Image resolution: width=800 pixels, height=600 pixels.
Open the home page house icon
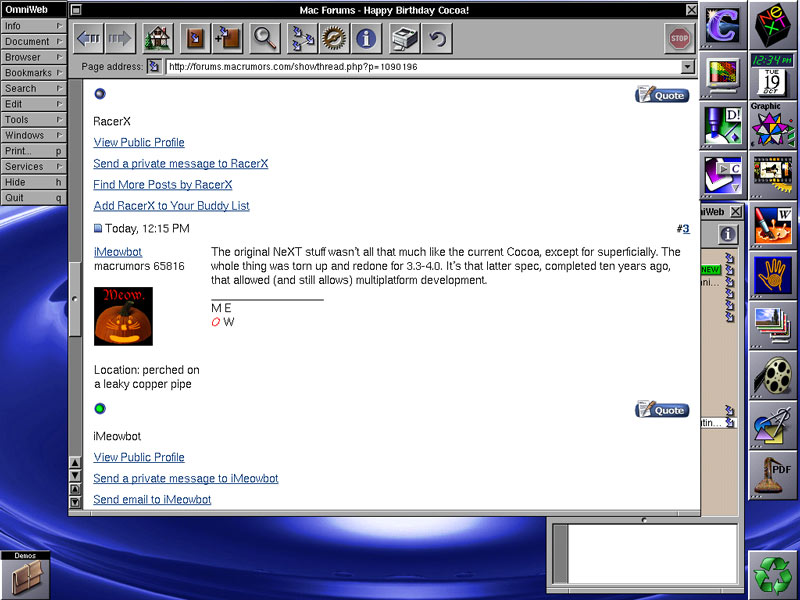(x=158, y=38)
